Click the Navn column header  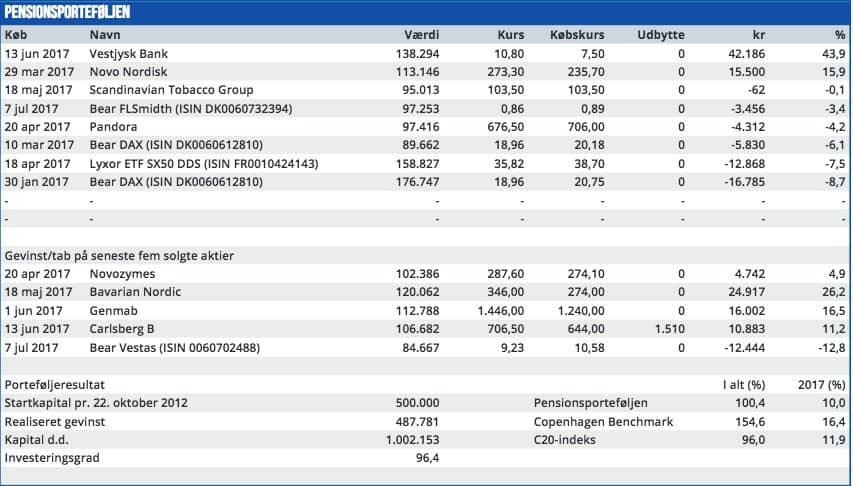pos(105,35)
